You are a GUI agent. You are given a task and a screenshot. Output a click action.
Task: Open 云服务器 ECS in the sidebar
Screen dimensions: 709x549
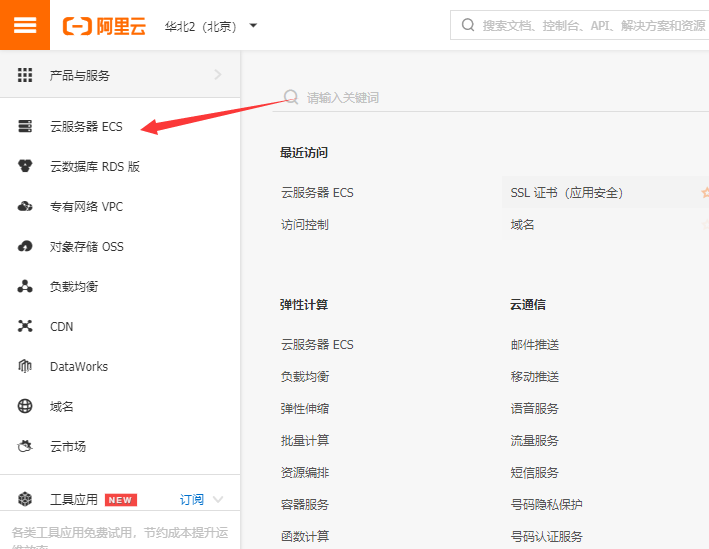86,127
